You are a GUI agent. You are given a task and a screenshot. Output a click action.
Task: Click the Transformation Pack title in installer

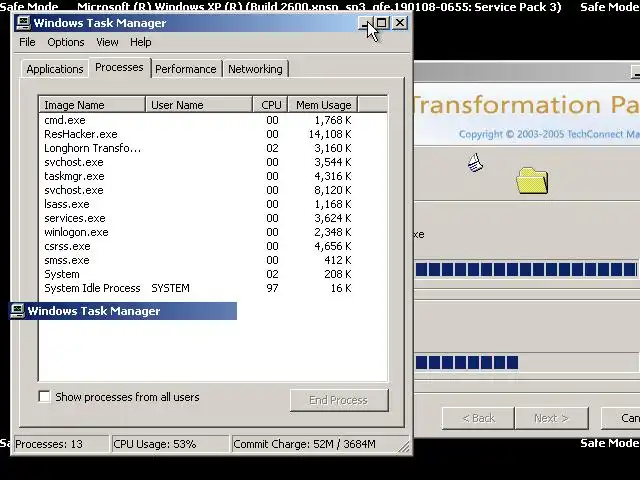[x=526, y=105]
